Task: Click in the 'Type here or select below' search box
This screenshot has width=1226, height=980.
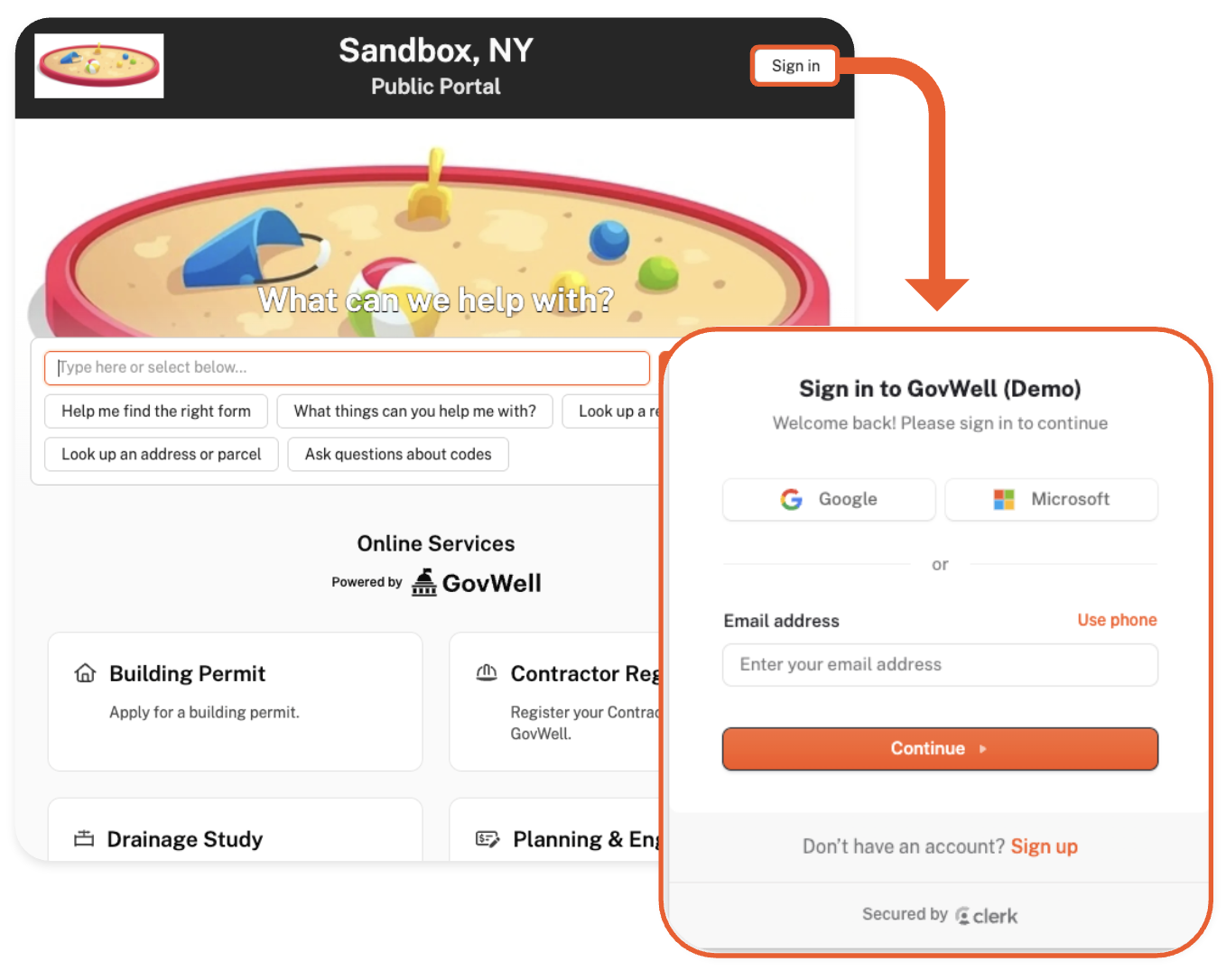Action: (347, 368)
